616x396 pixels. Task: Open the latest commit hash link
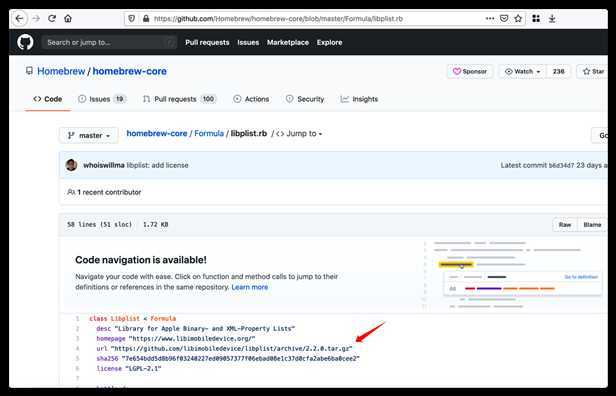click(561, 165)
